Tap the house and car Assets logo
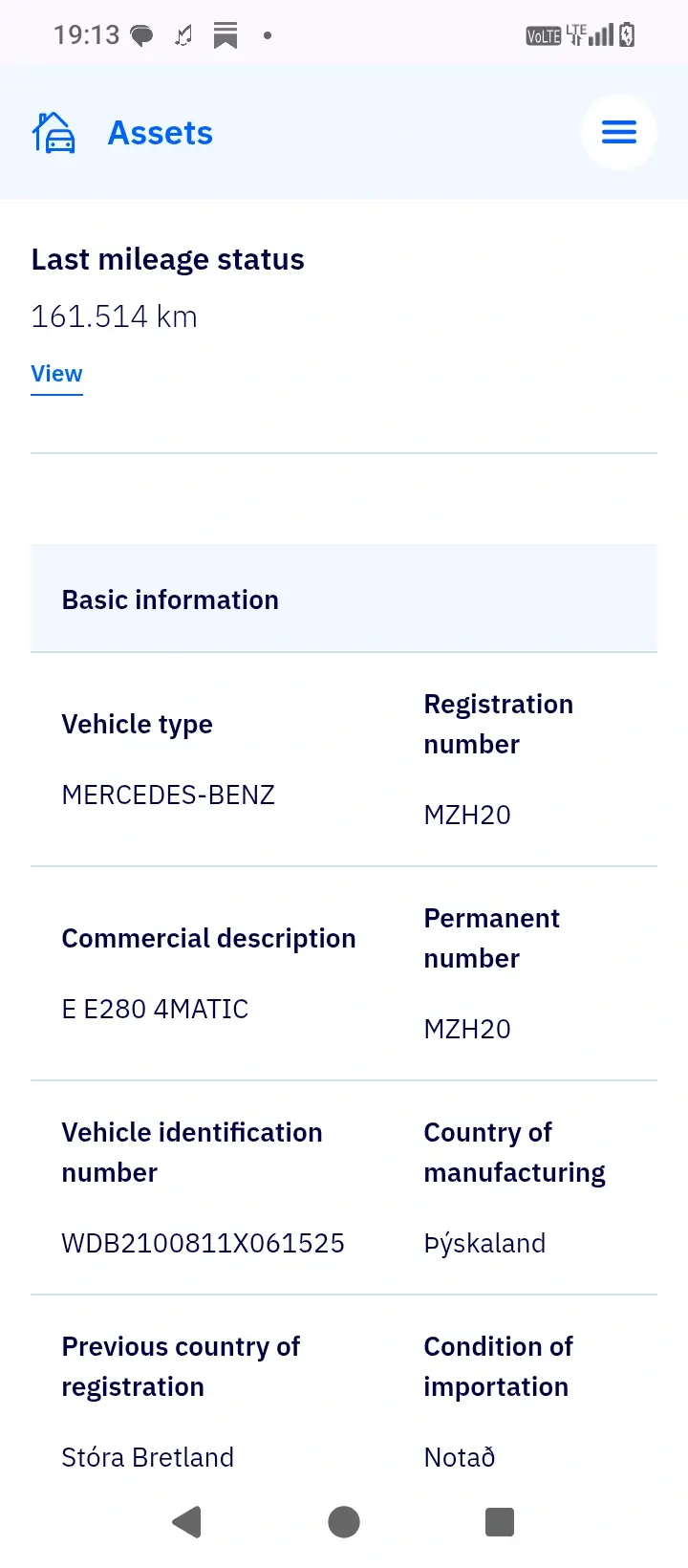The image size is (688, 1568). point(54,133)
